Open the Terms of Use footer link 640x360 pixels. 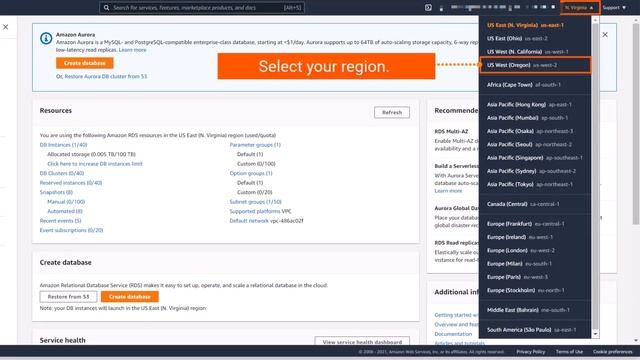(x=569, y=352)
